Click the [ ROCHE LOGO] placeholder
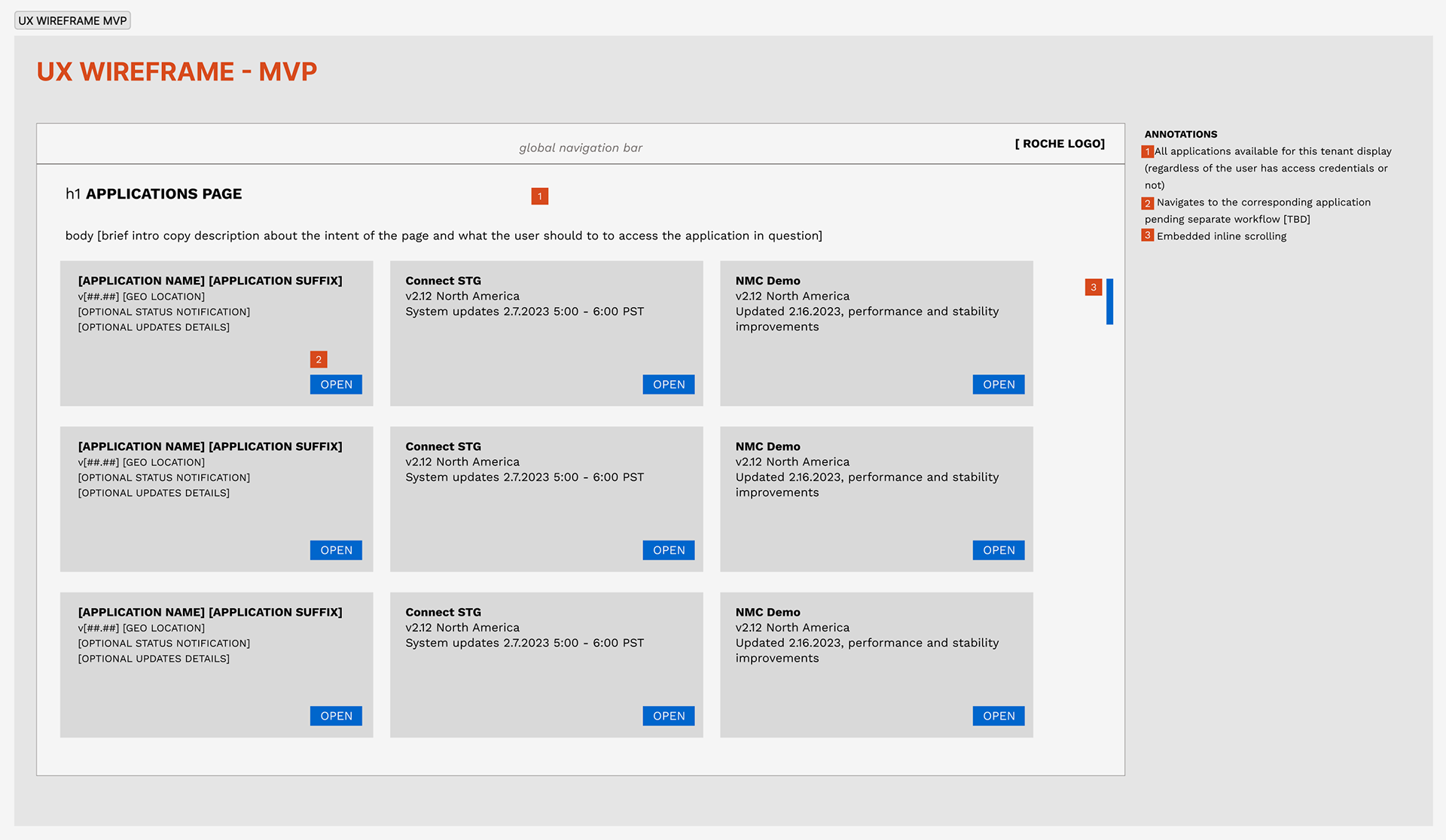 pyautogui.click(x=1060, y=144)
